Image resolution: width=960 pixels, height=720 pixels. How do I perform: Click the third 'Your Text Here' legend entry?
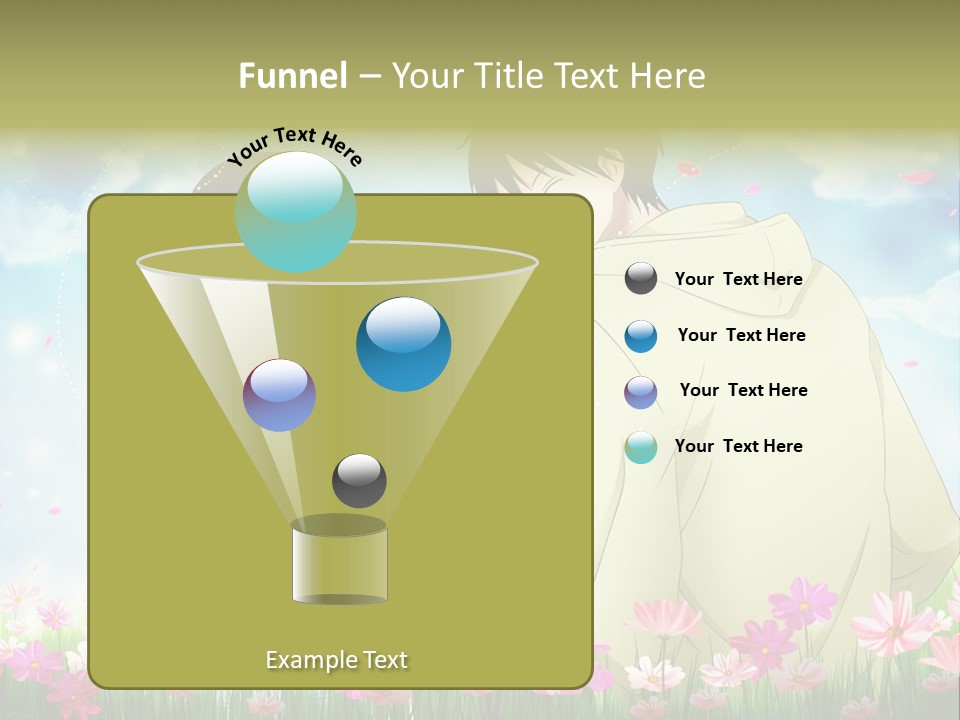pyautogui.click(x=742, y=390)
